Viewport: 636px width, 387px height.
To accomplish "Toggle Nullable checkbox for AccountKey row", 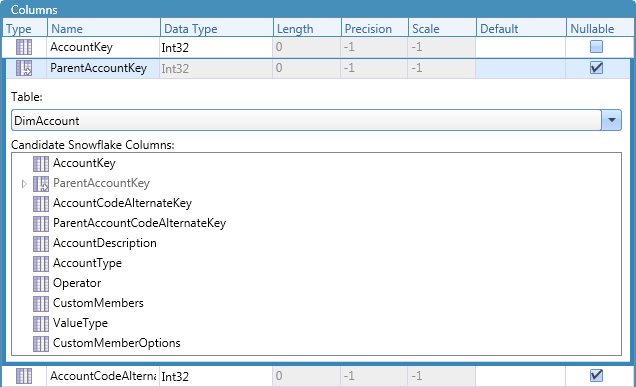I will (596, 47).
